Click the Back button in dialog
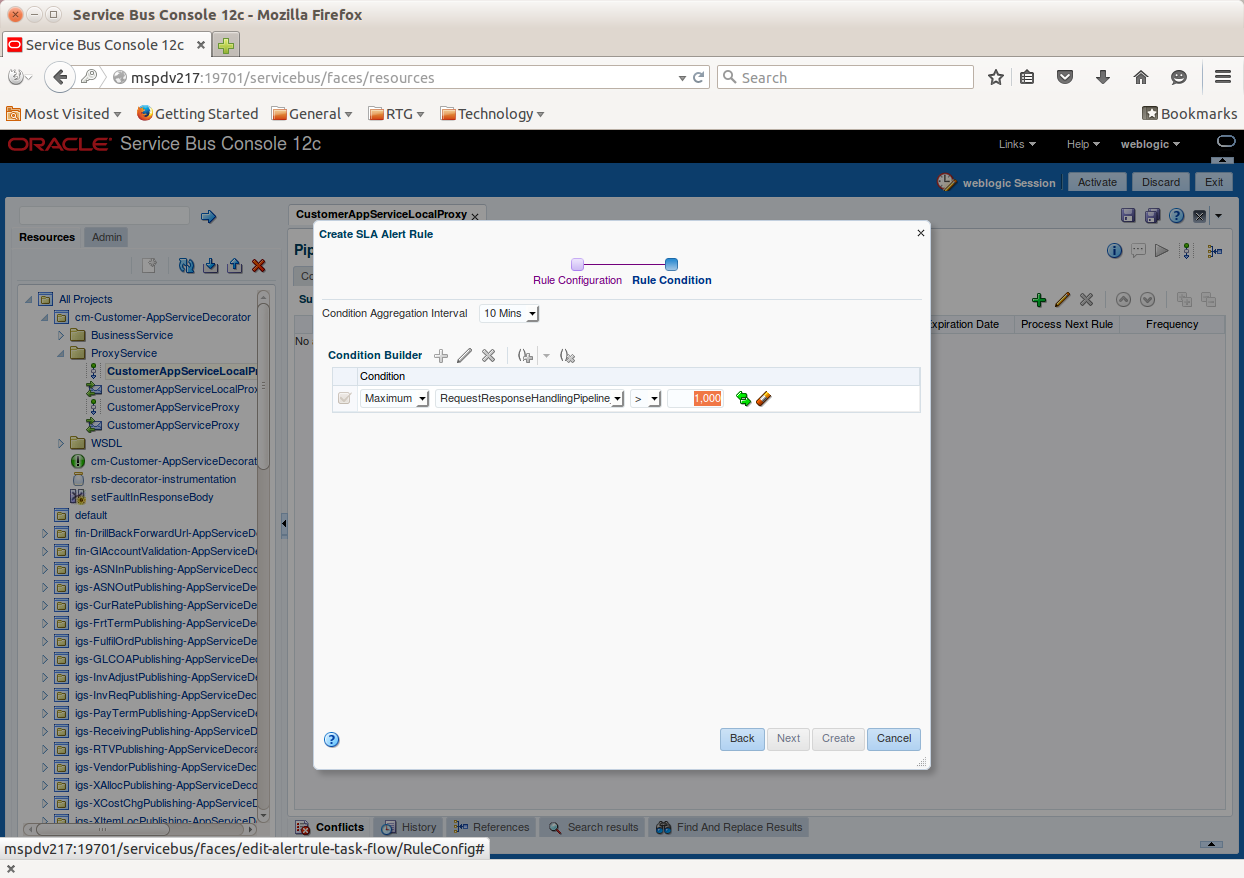 [x=742, y=739]
